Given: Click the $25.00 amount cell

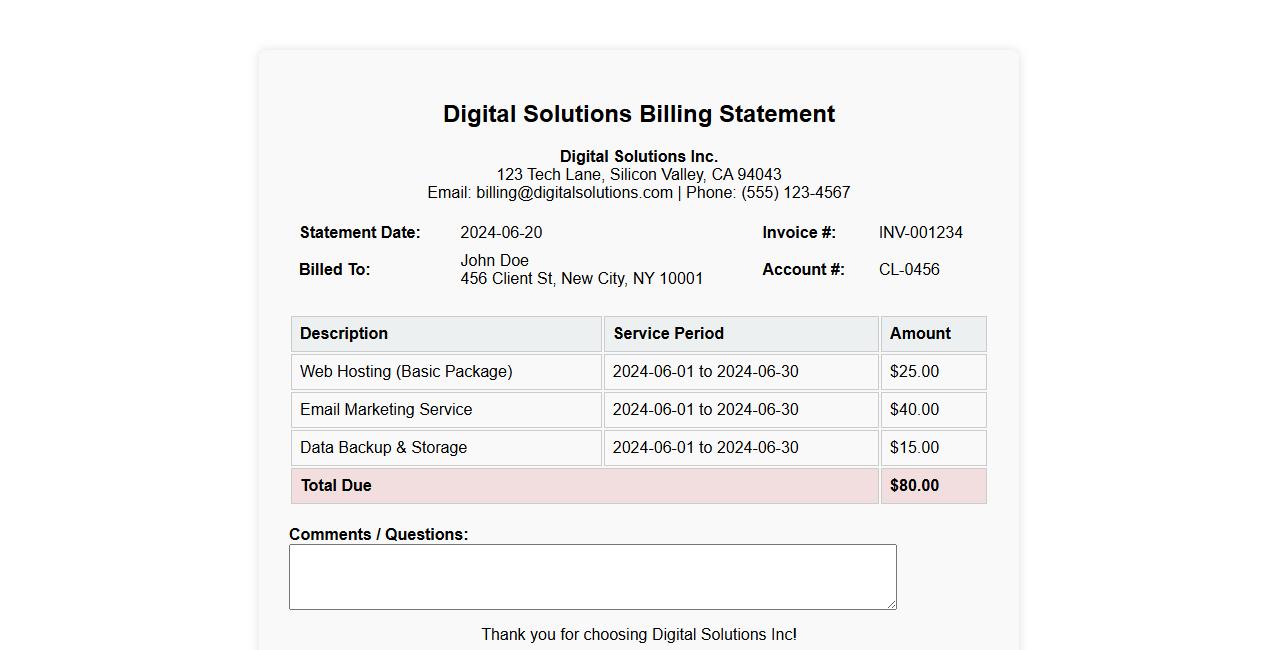Looking at the screenshot, I should coord(914,372).
